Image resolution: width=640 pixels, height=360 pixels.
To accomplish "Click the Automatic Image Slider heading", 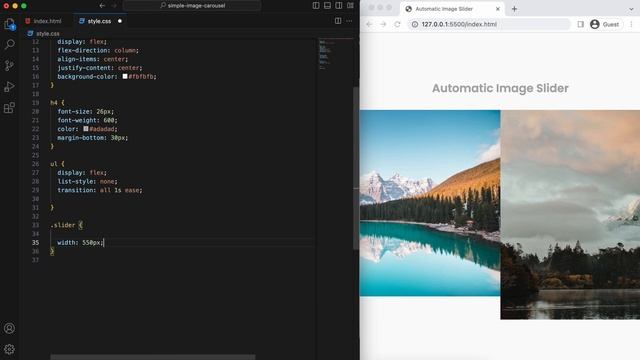I will point(500,88).
